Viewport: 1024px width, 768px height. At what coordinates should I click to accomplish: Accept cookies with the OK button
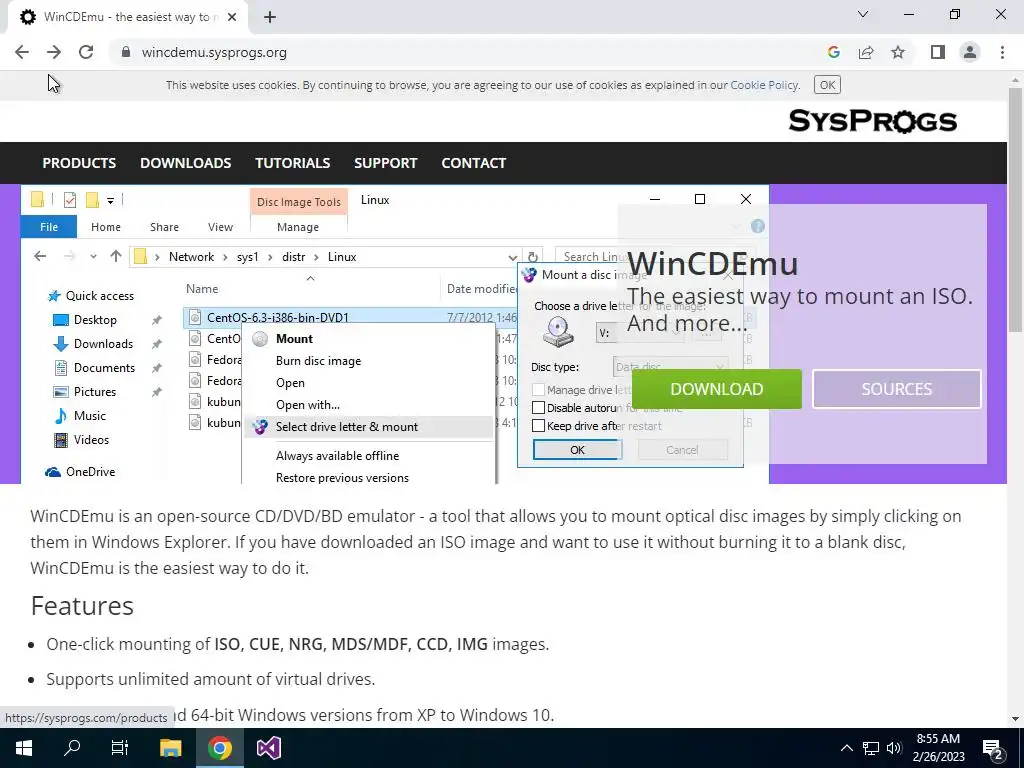point(827,85)
